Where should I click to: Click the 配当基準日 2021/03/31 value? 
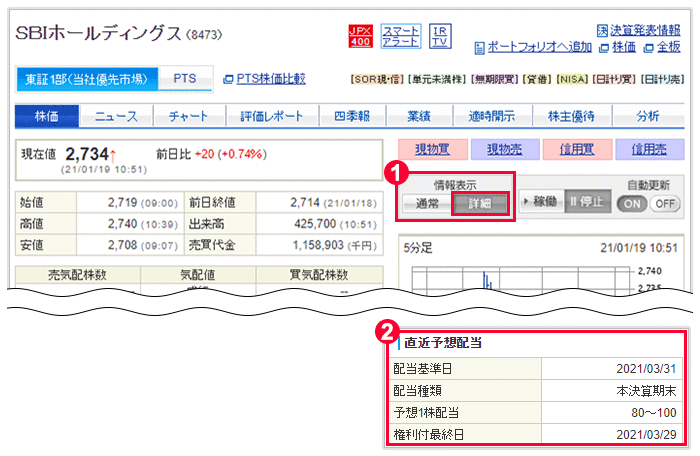[646, 369]
